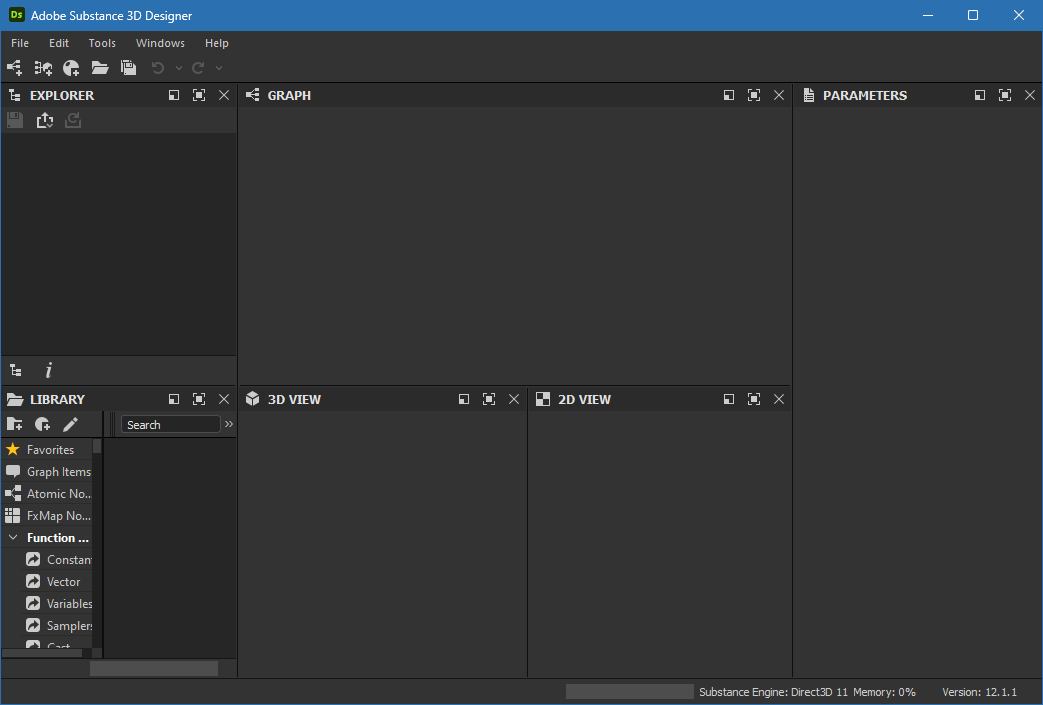Click Library add filter icon
Image resolution: width=1043 pixels, height=705 pixels.
tap(43, 424)
